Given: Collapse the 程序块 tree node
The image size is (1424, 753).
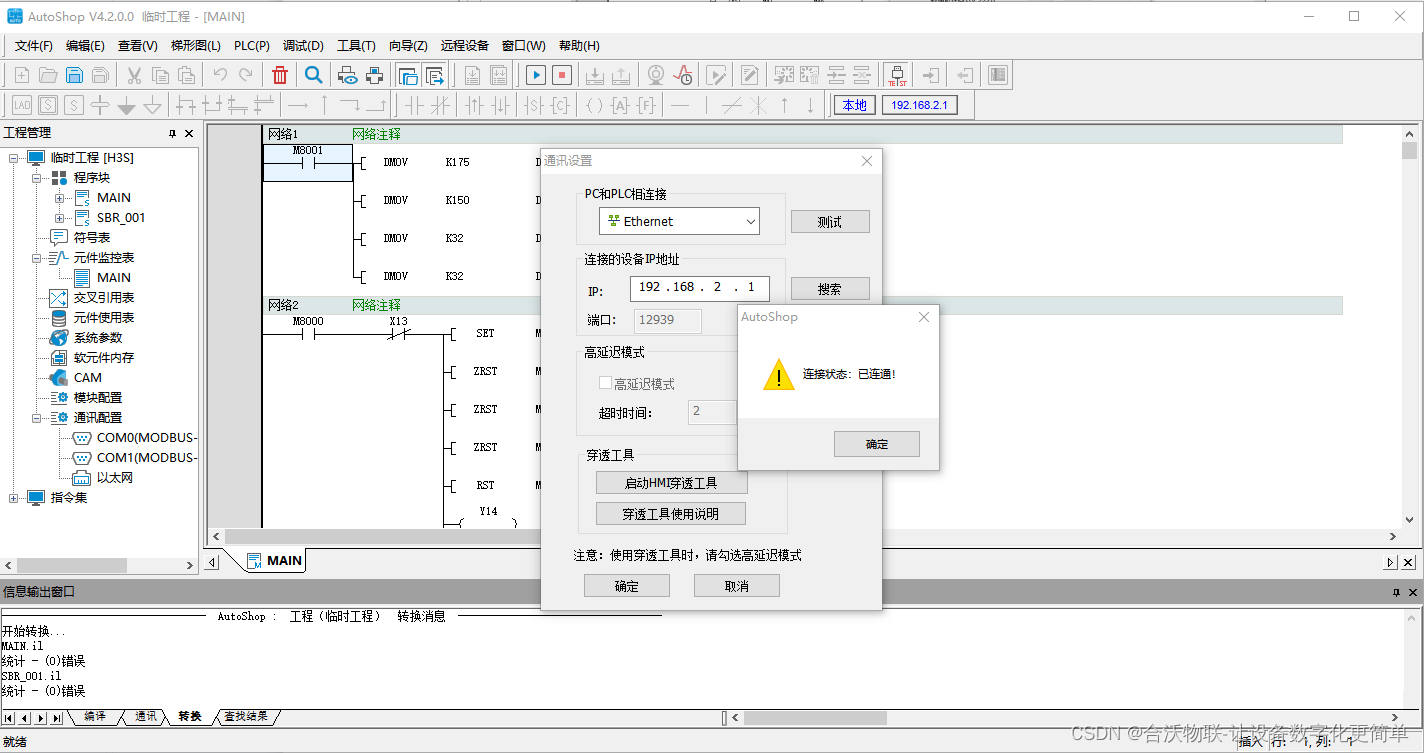Looking at the screenshot, I should pos(37,178).
